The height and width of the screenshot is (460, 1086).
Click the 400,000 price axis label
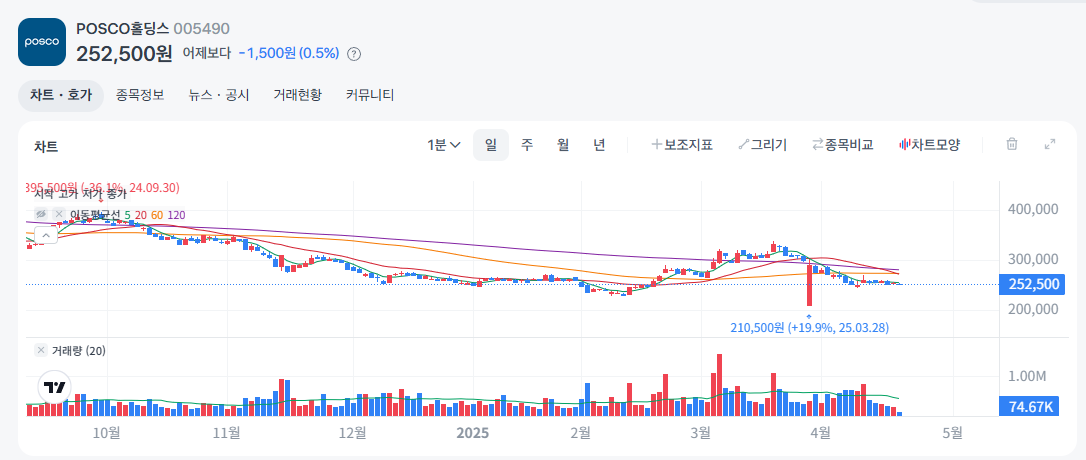tap(1033, 209)
